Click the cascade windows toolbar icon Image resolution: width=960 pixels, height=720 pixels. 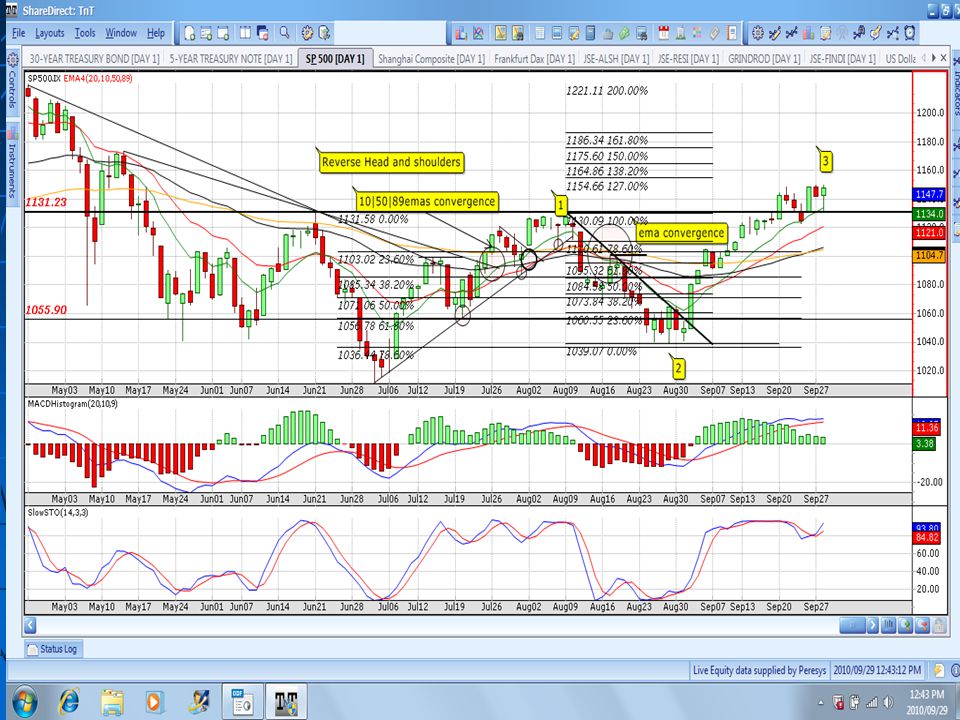click(263, 33)
